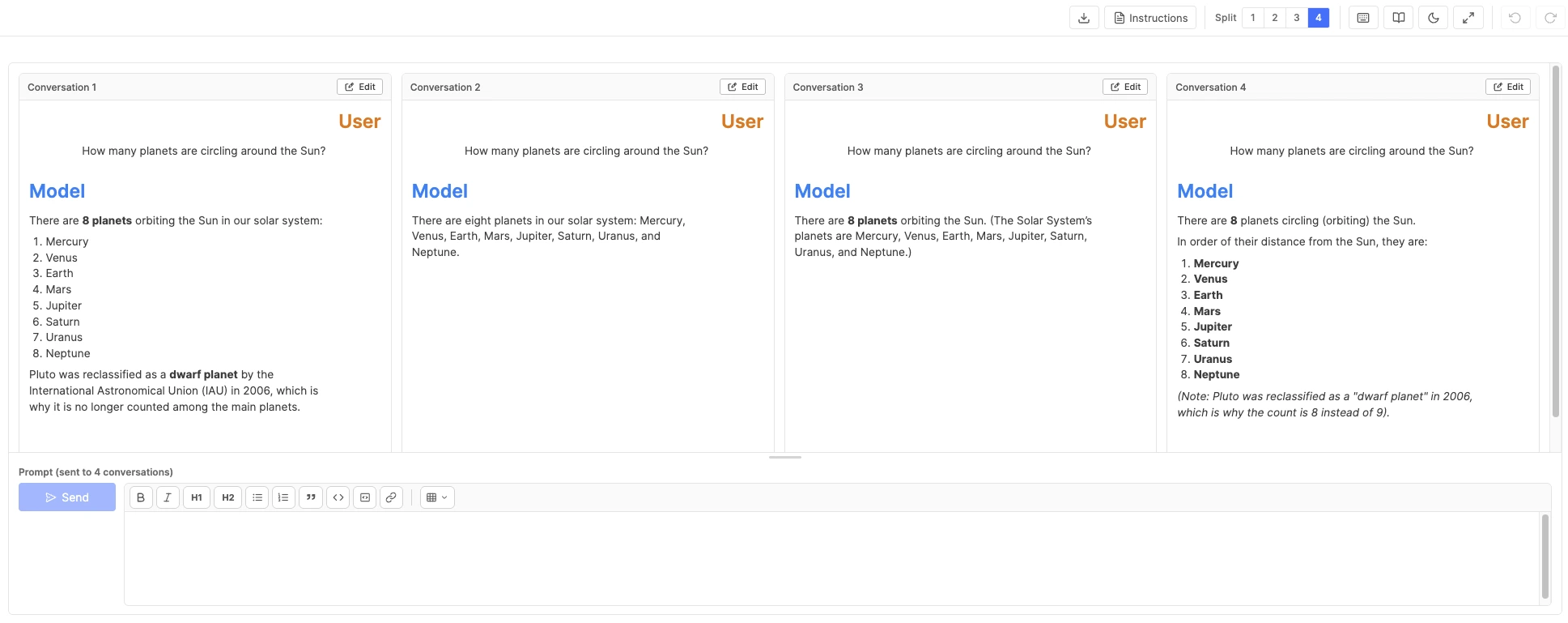Open the Instructions panel

coord(1150,18)
